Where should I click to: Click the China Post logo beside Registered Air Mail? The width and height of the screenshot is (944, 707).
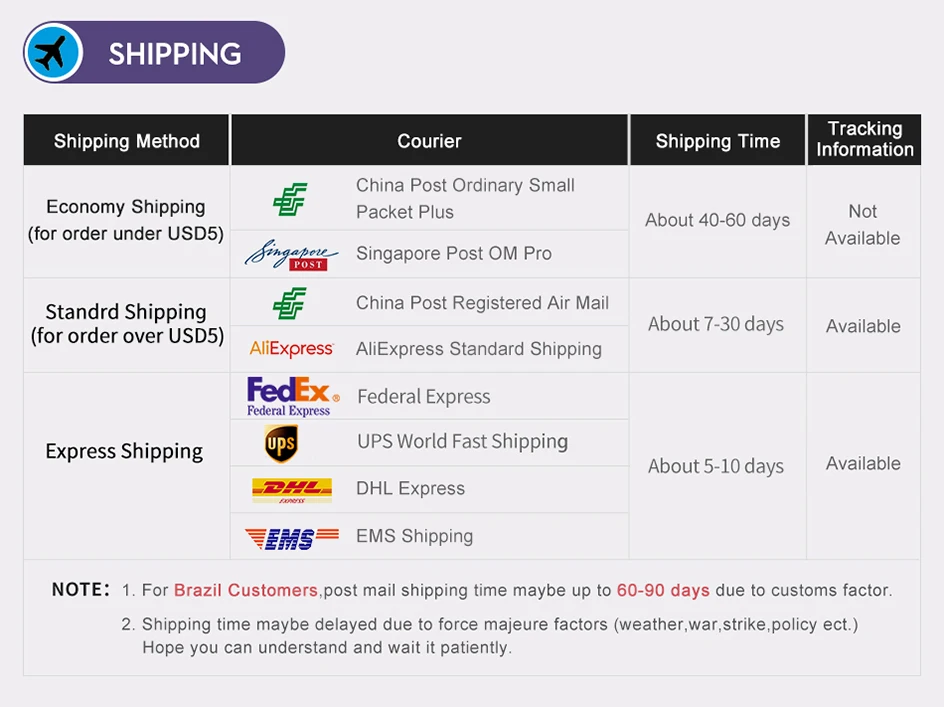coord(290,303)
